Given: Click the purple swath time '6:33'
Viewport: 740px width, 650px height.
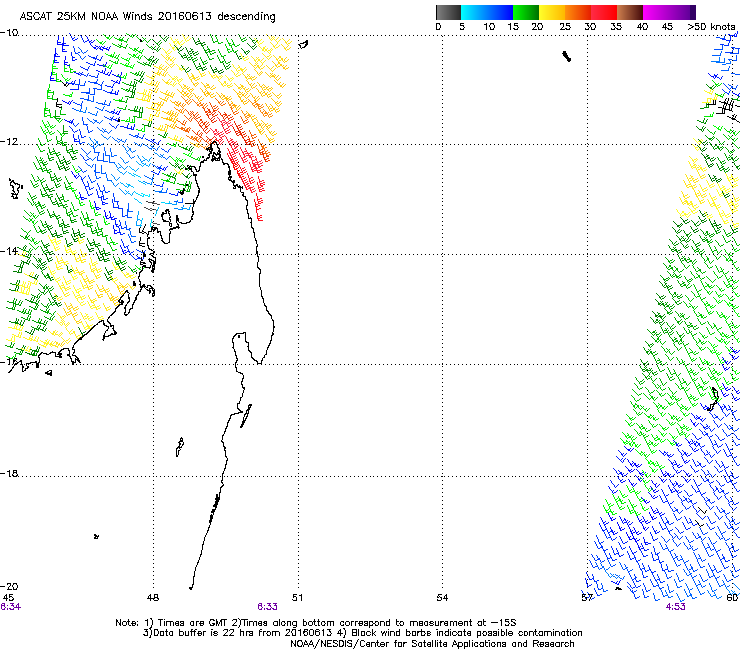Looking at the screenshot, I should point(267,607).
